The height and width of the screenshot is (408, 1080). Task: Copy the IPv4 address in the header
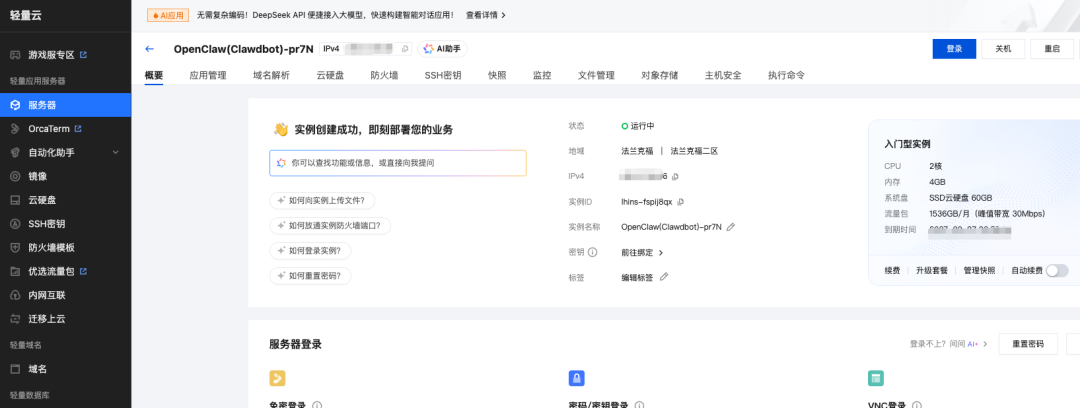[x=405, y=49]
